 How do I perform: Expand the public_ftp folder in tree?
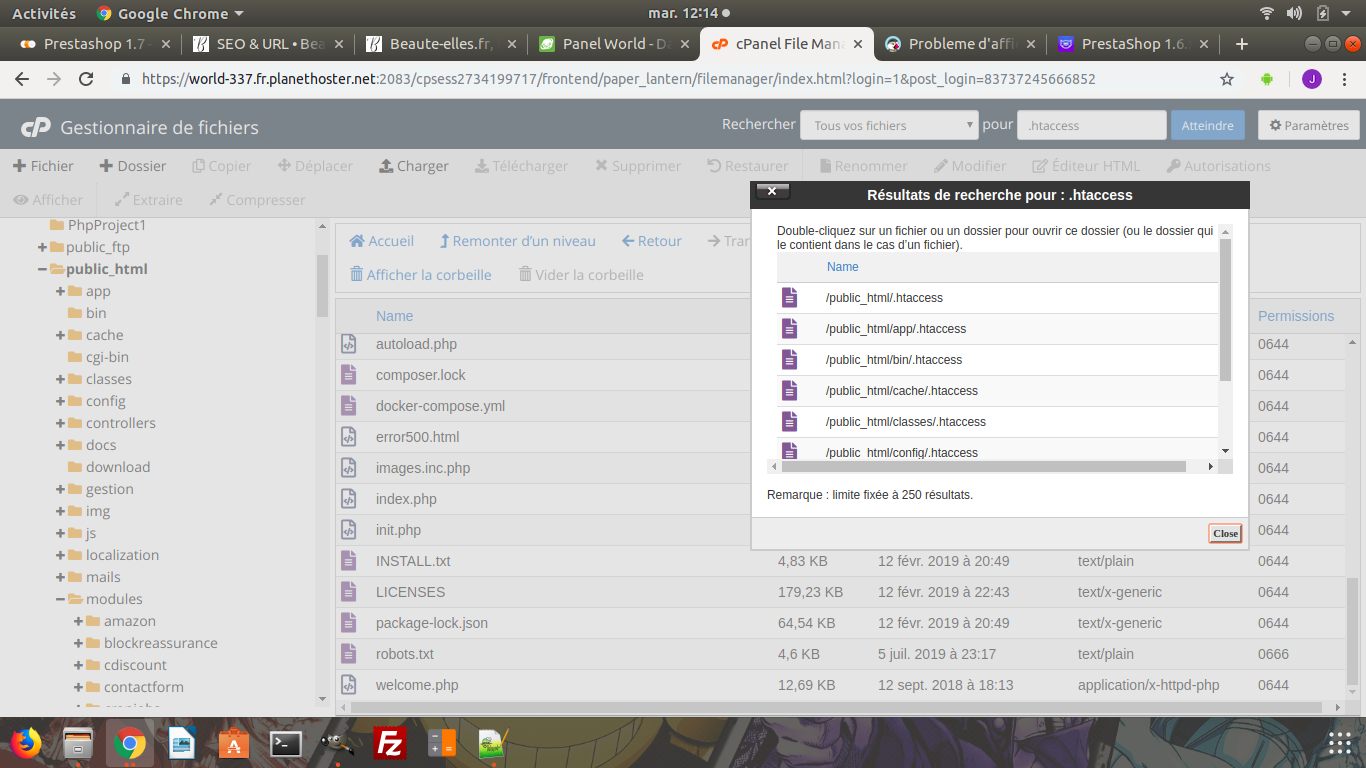coord(43,247)
